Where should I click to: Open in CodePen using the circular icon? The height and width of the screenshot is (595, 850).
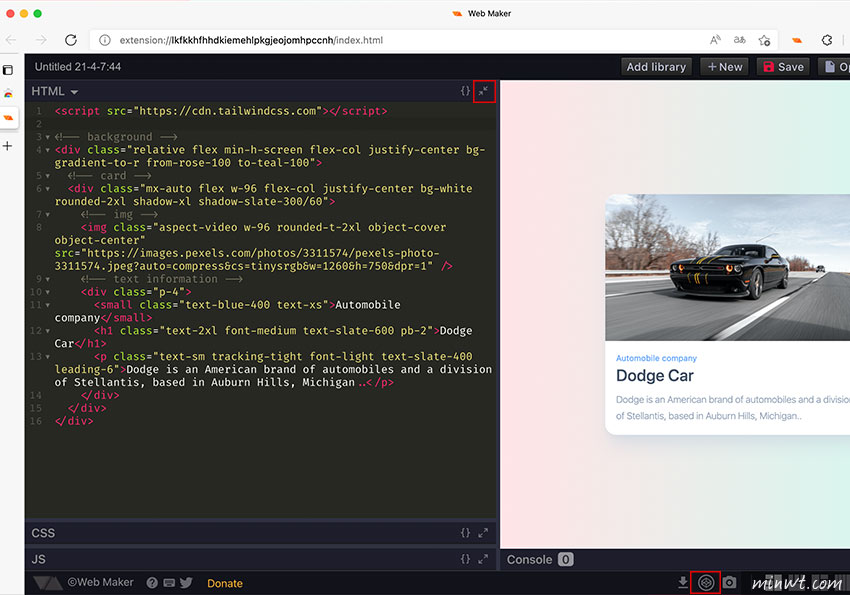[705, 583]
